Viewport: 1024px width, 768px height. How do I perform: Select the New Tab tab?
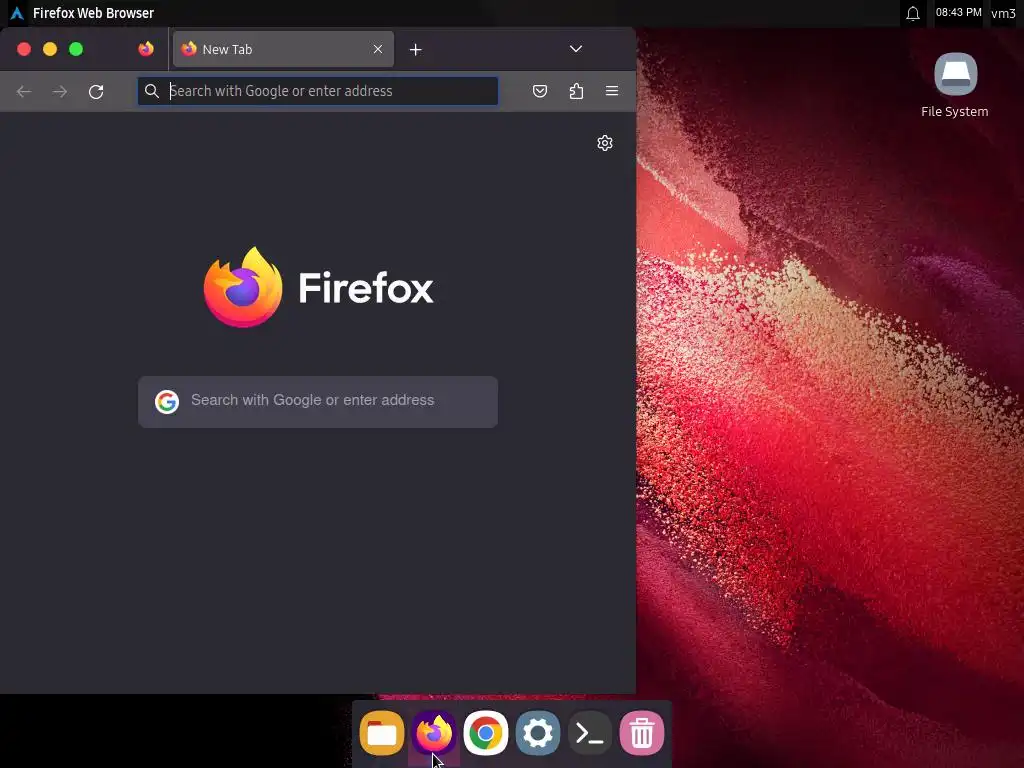coord(283,49)
